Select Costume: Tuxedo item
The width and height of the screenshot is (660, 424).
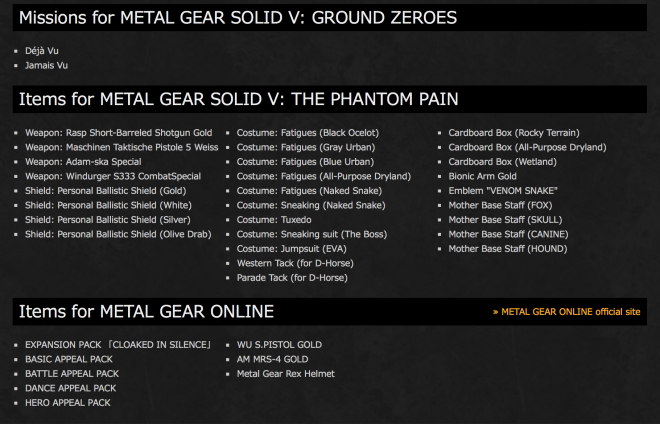click(x=274, y=220)
